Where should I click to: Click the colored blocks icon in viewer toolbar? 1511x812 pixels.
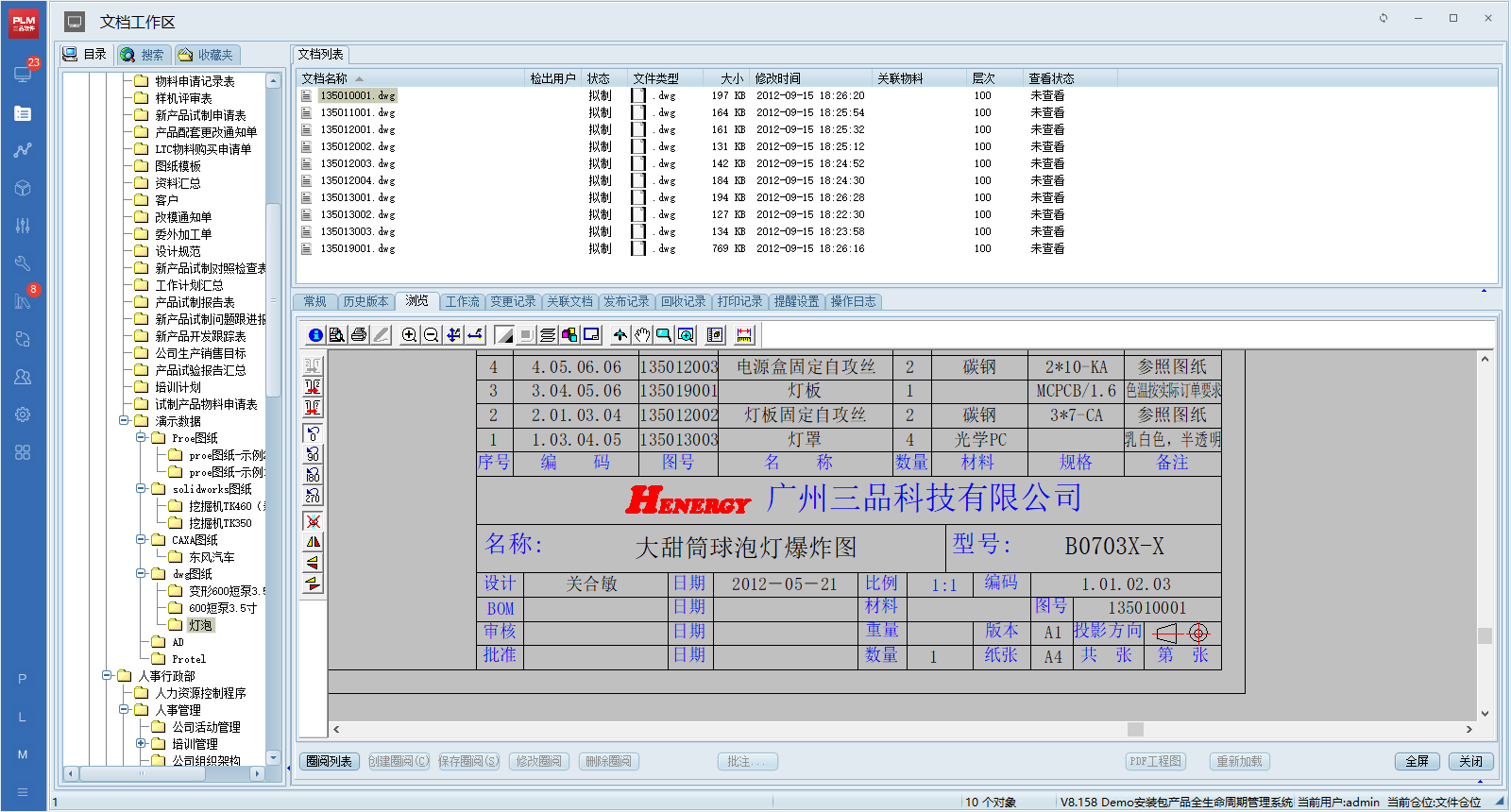[569, 334]
